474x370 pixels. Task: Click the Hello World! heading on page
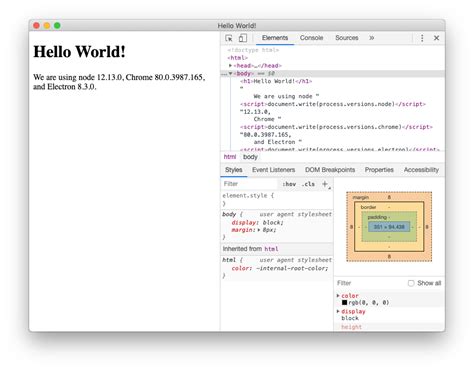(79, 52)
